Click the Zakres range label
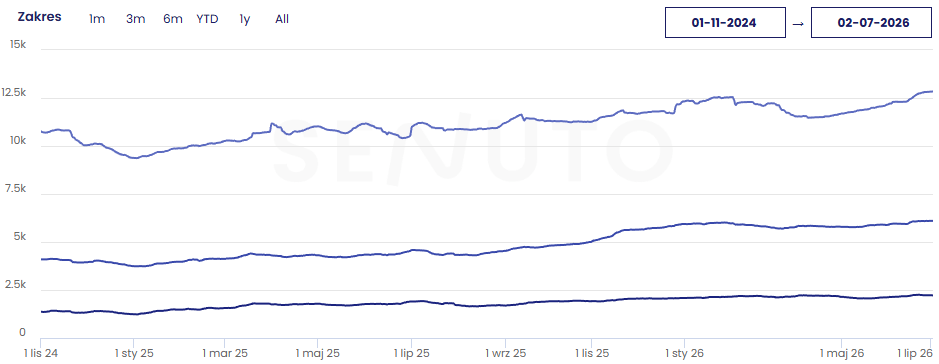Screen dimensions: 939x364 pyautogui.click(x=40, y=17)
